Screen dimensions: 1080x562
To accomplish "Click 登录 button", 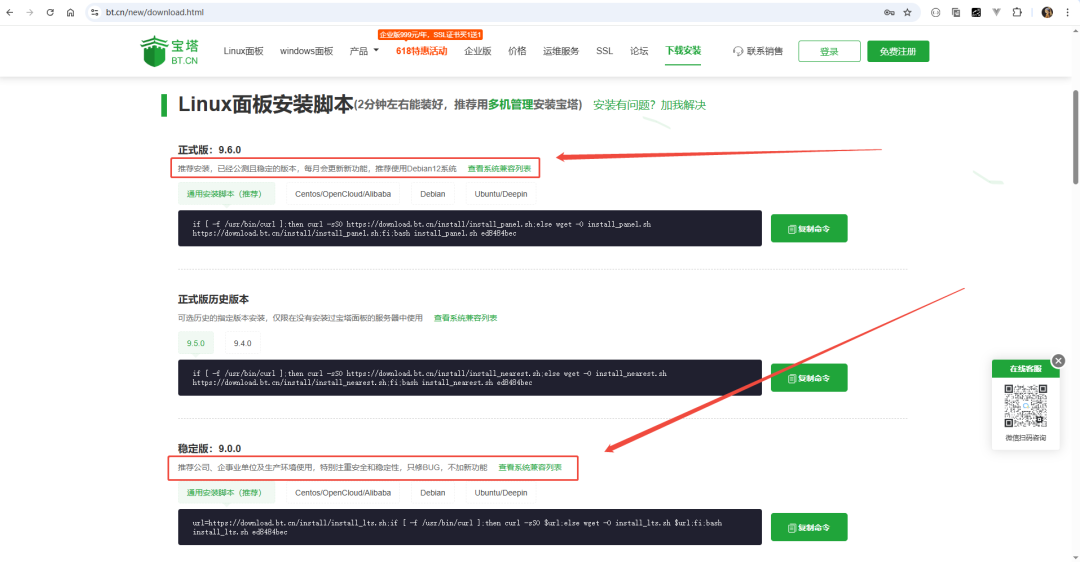I will 829,52.
